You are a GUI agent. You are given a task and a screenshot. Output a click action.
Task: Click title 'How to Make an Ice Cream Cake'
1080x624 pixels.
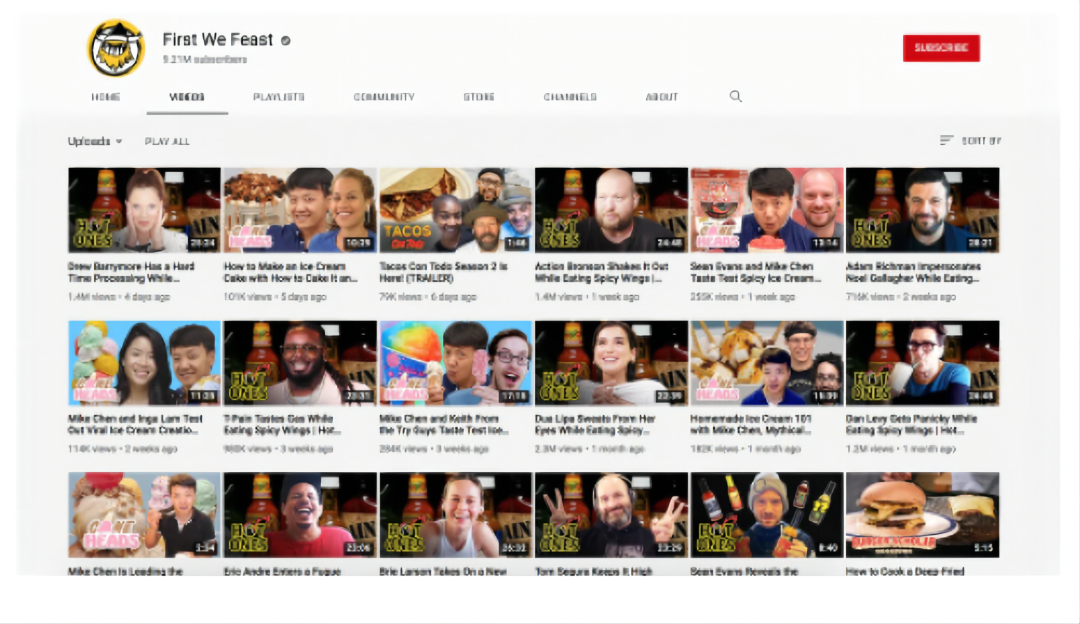291,272
